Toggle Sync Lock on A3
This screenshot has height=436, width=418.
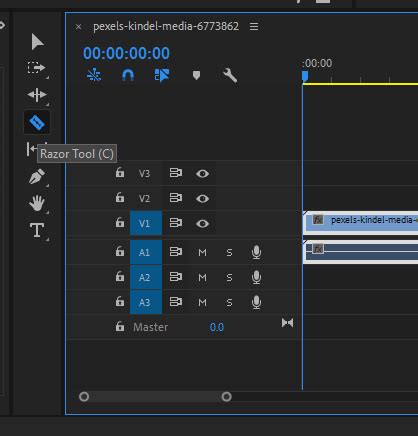coord(176,302)
